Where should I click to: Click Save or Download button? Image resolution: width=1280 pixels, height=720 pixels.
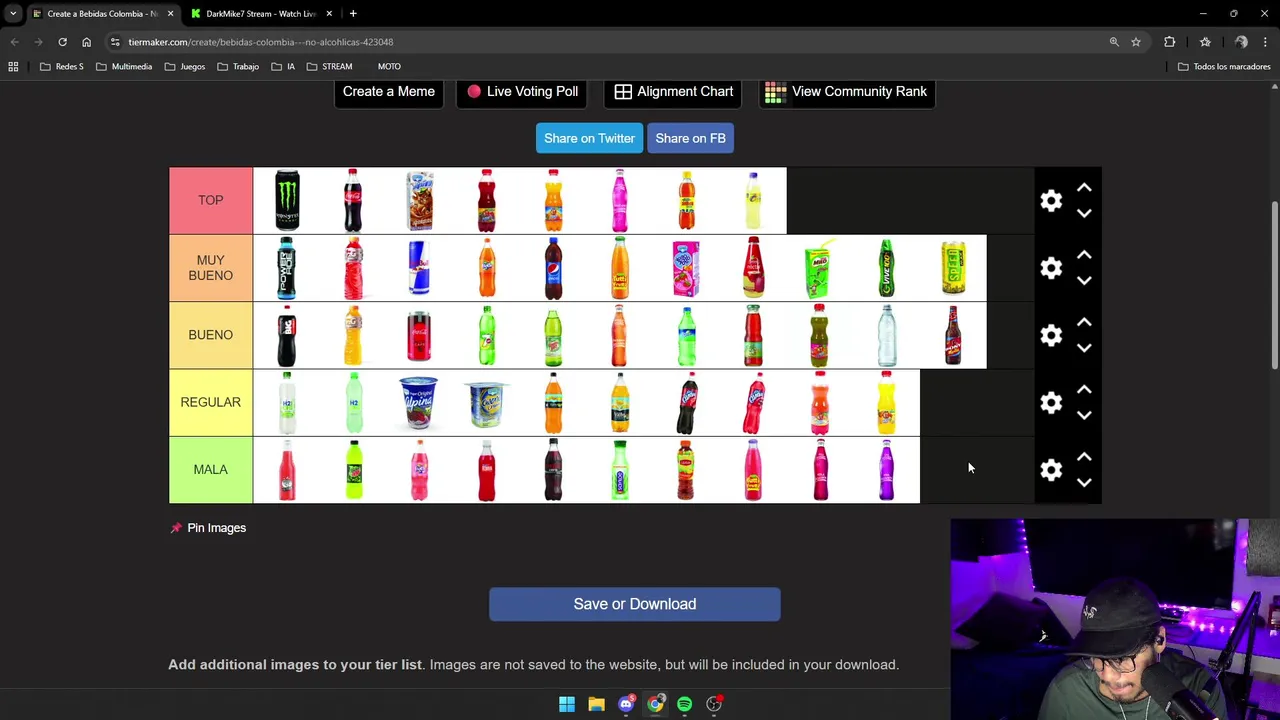pos(635,604)
